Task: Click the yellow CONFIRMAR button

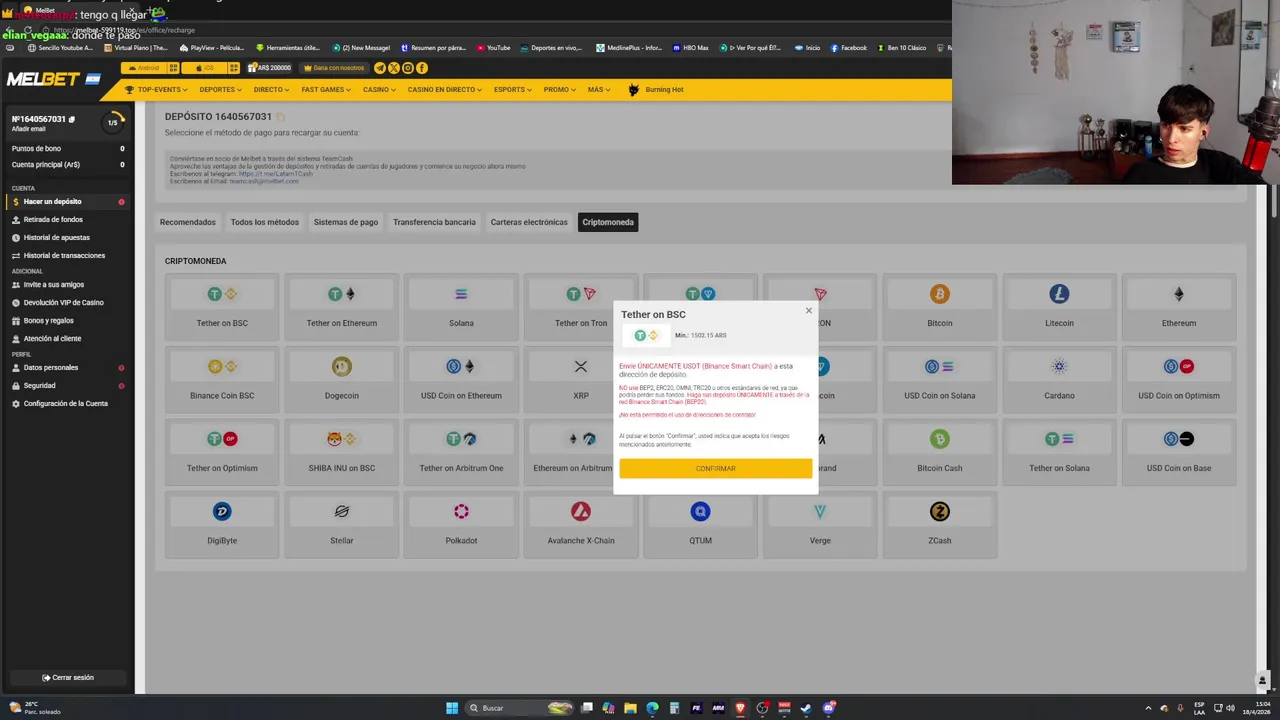Action: (715, 468)
